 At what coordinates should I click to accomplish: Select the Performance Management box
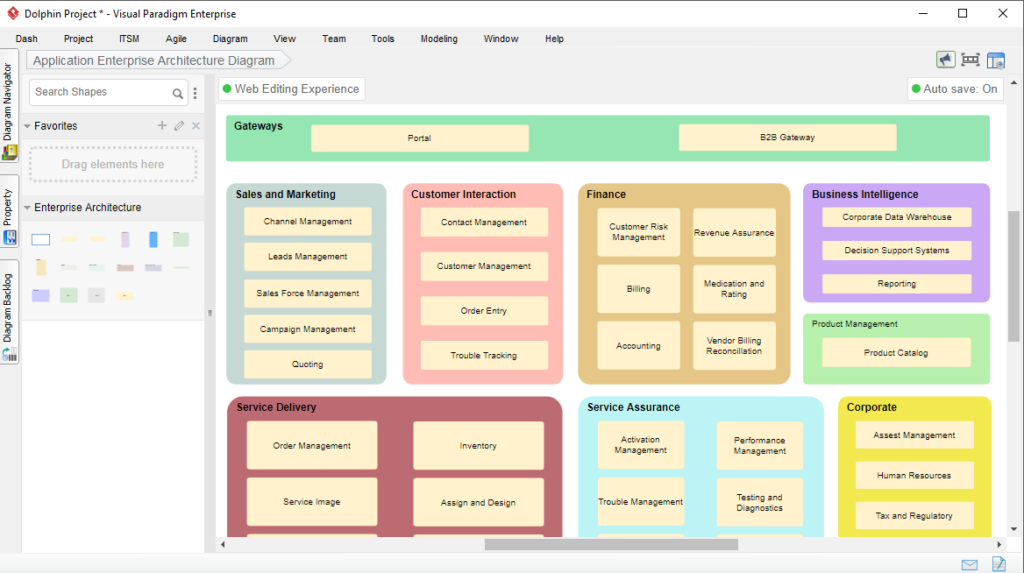760,446
